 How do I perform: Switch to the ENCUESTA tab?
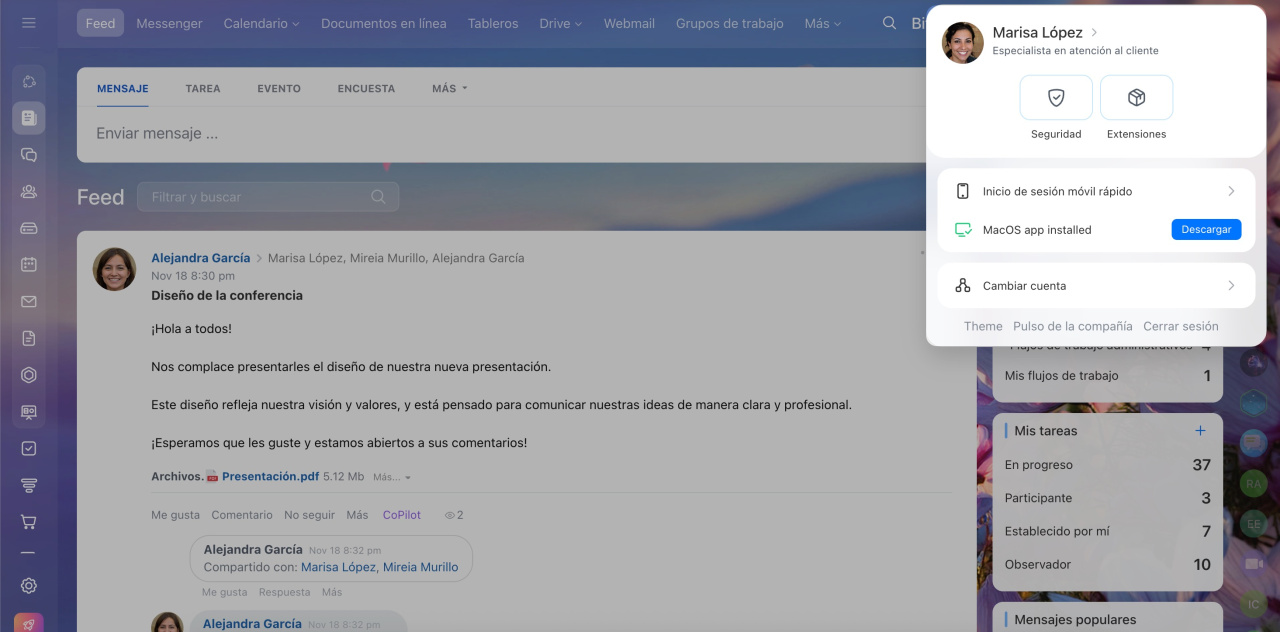click(x=366, y=88)
